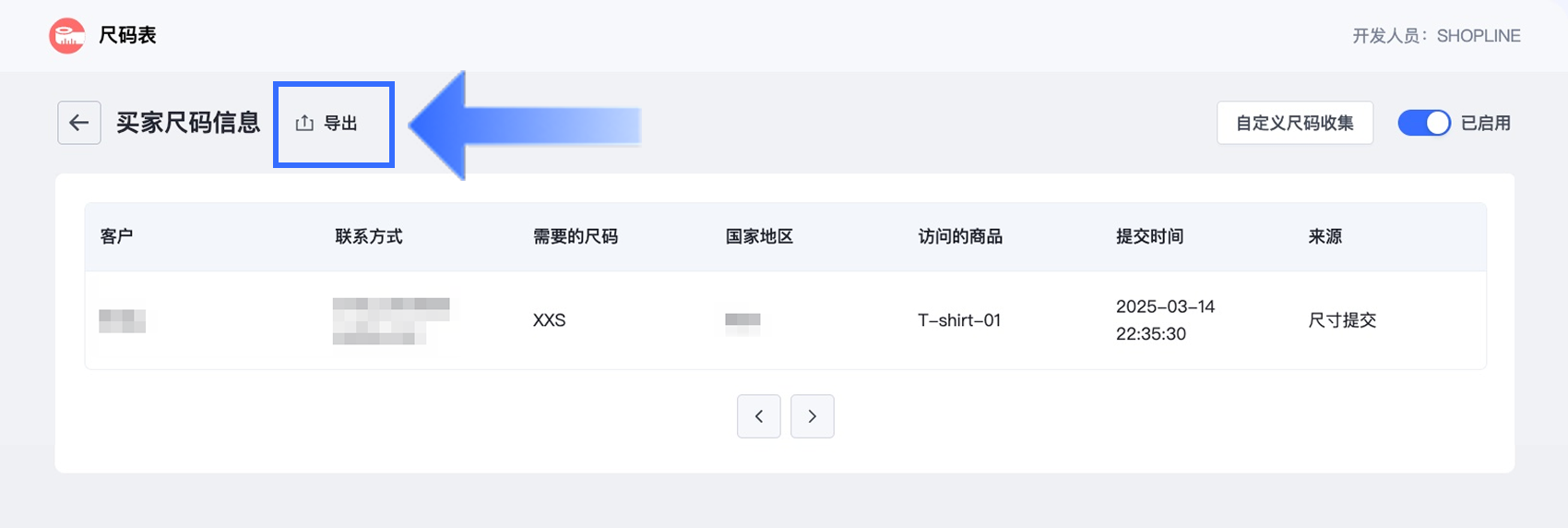
Task: Click the 需要的尺码 column header
Action: pyautogui.click(x=576, y=237)
